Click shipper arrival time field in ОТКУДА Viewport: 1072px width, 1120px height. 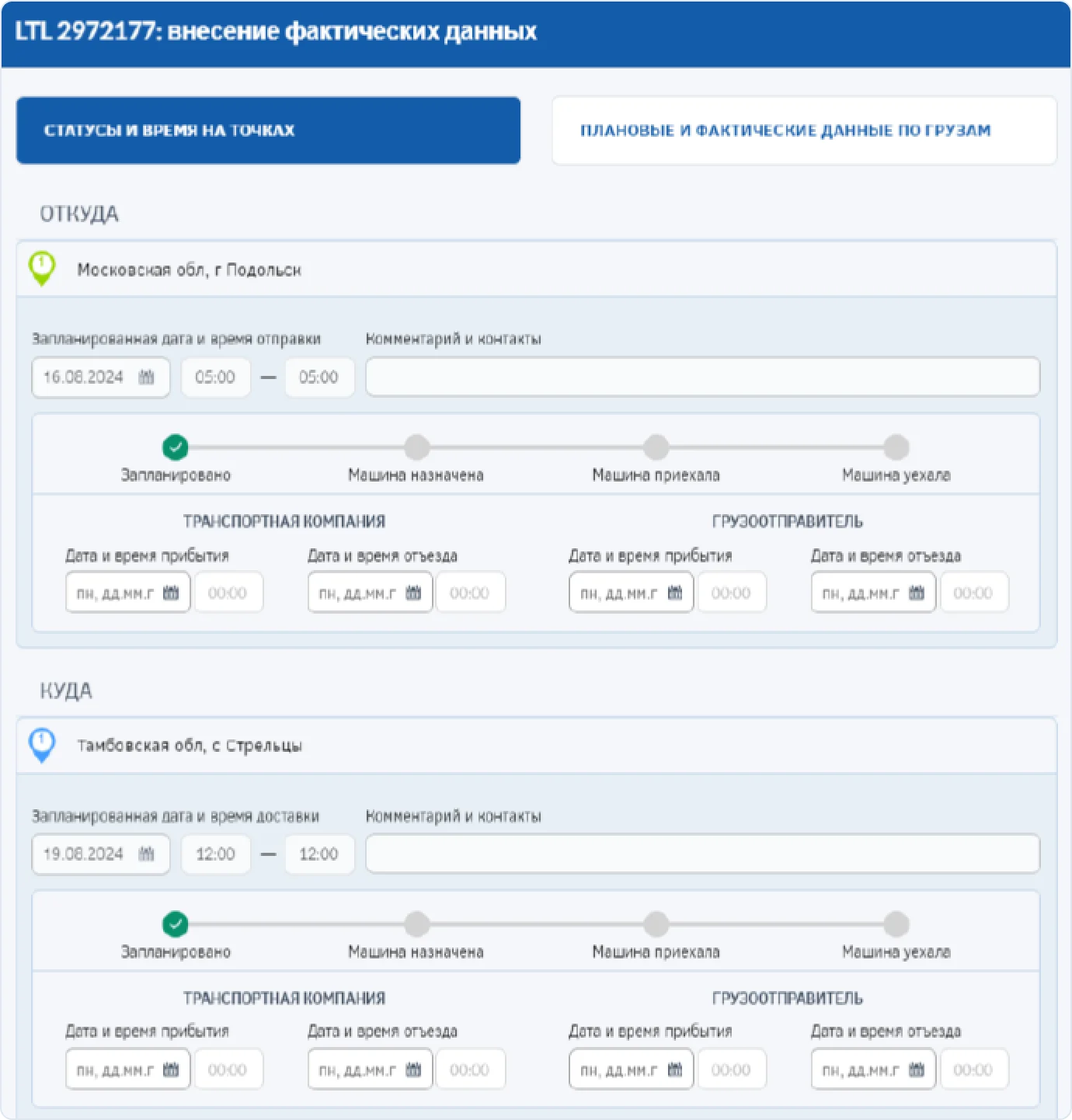tap(732, 593)
